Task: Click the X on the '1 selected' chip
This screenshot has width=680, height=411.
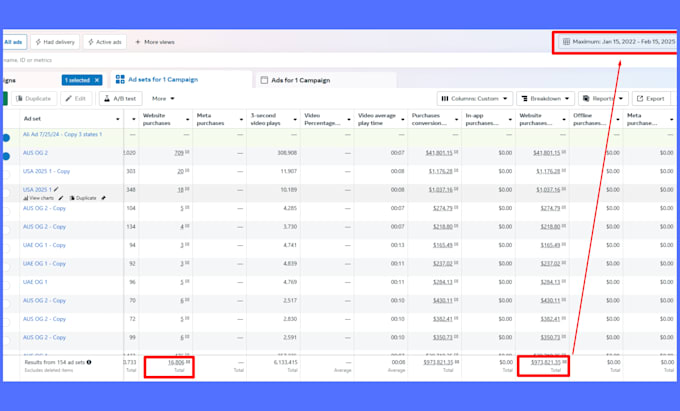Action: [97, 80]
